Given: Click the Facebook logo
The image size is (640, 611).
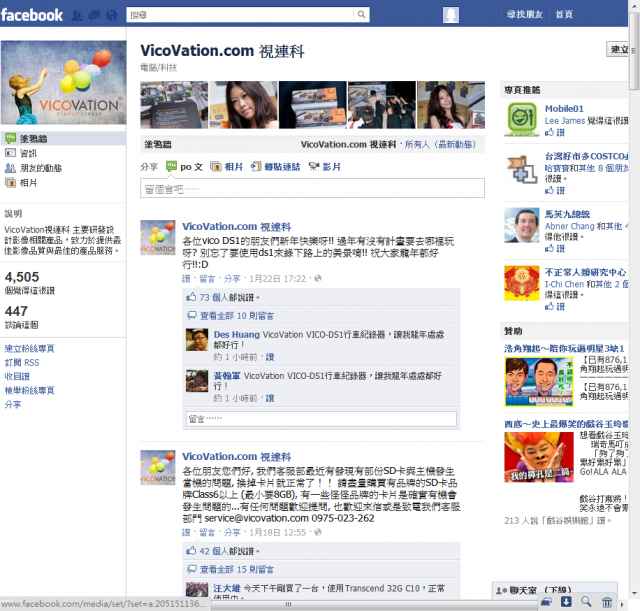Looking at the screenshot, I should tap(32, 15).
